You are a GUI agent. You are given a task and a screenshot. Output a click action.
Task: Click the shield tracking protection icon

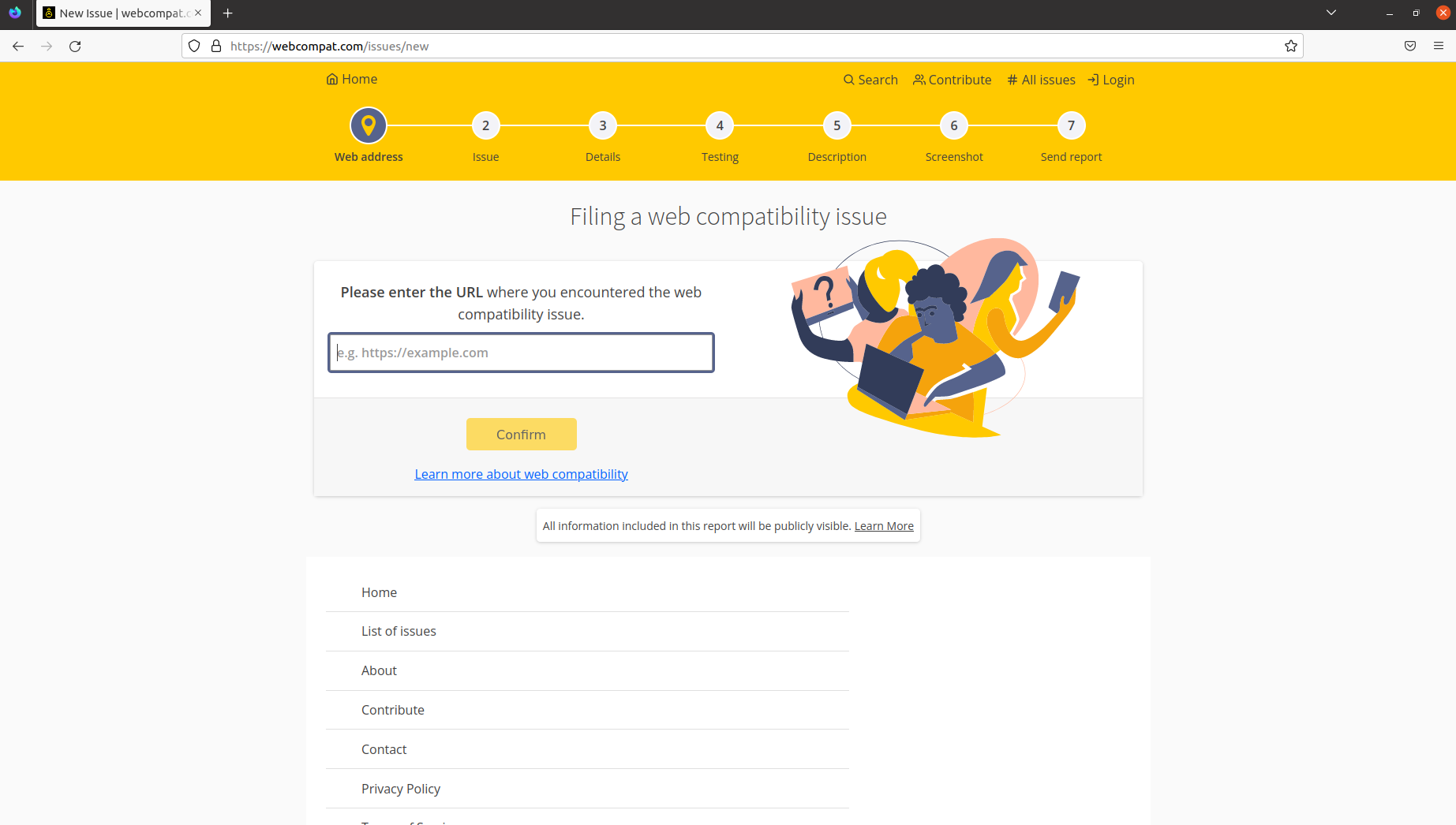(194, 46)
